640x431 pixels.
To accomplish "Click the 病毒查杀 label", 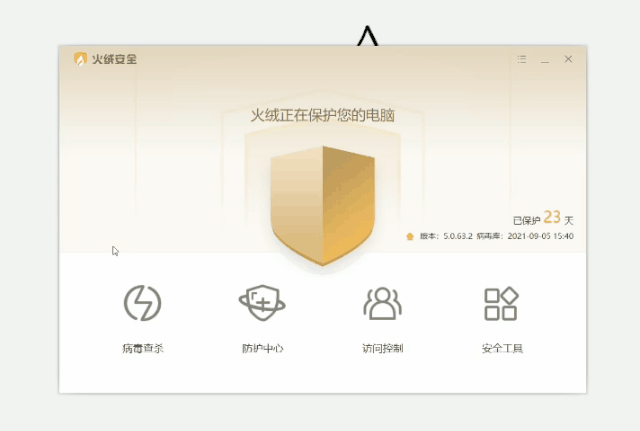I will pyautogui.click(x=142, y=348).
